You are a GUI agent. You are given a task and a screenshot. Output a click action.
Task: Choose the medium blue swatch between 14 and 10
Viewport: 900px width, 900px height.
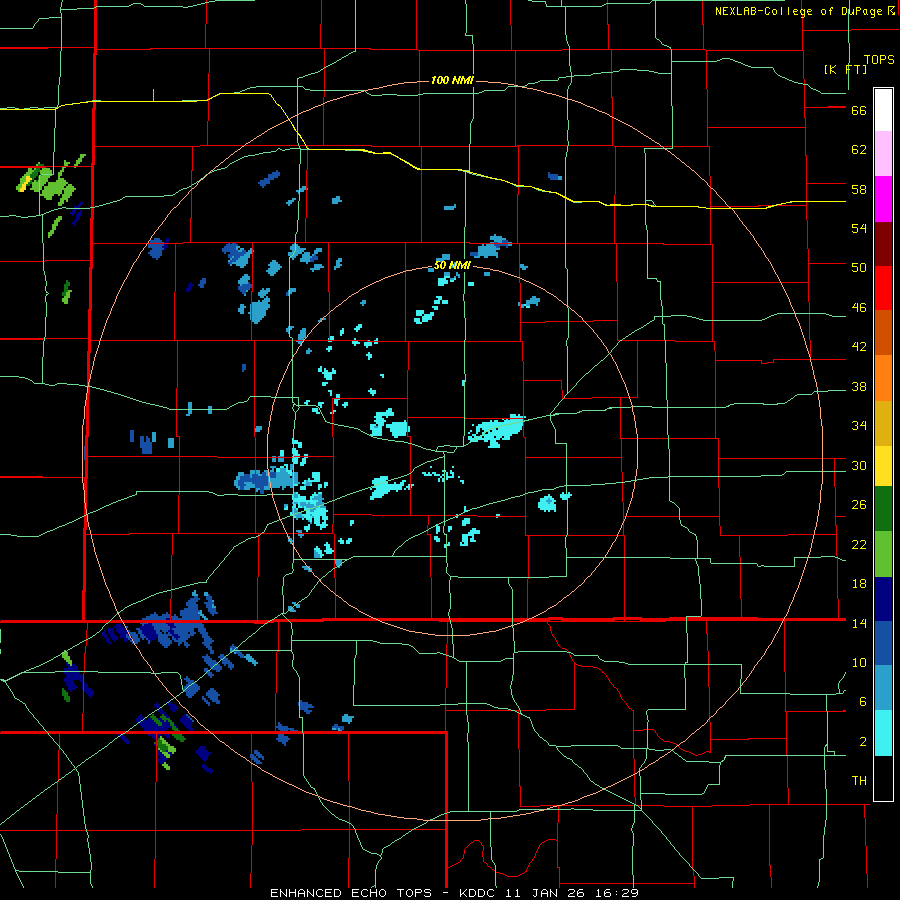883,643
